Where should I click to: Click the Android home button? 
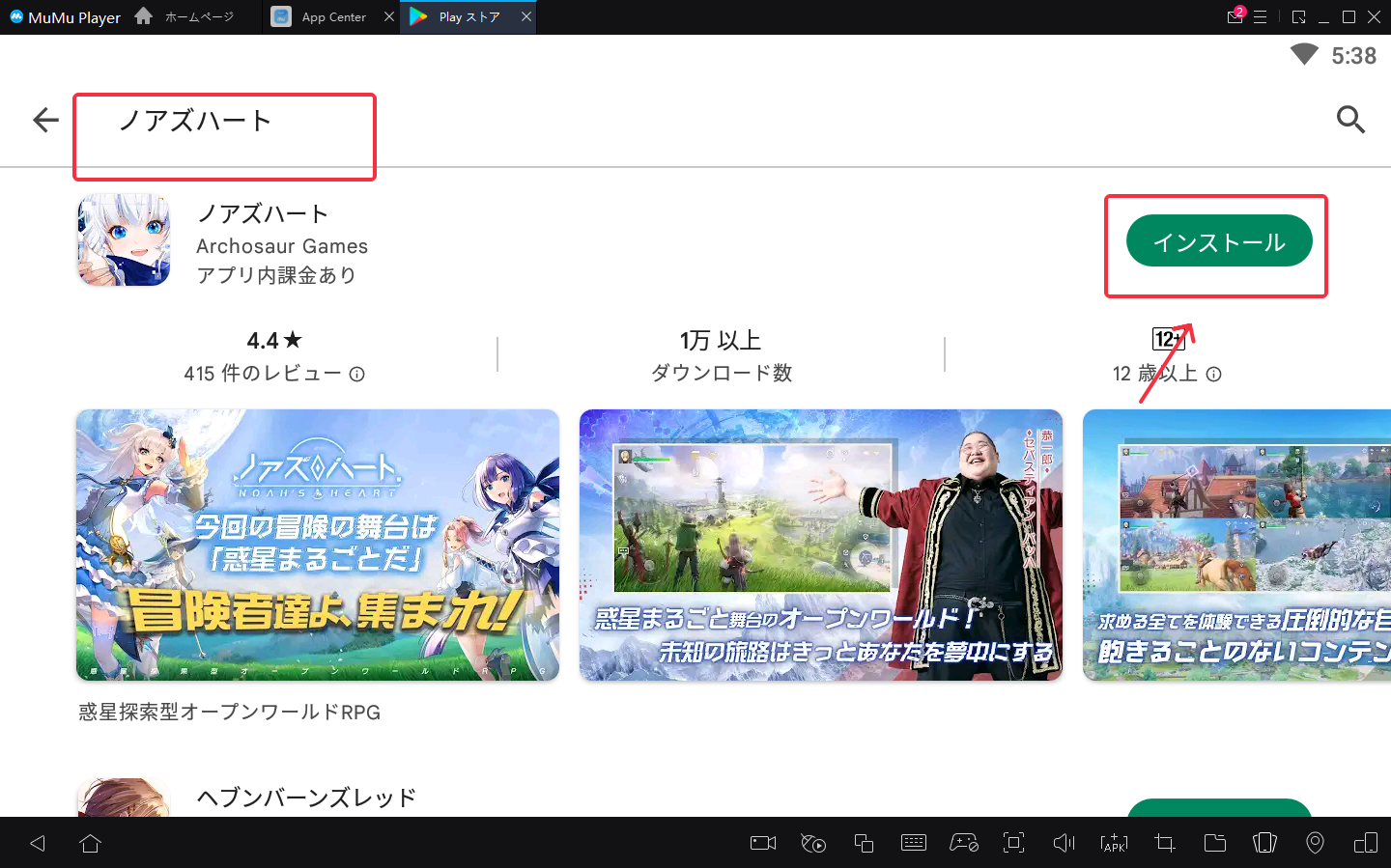coord(91,843)
